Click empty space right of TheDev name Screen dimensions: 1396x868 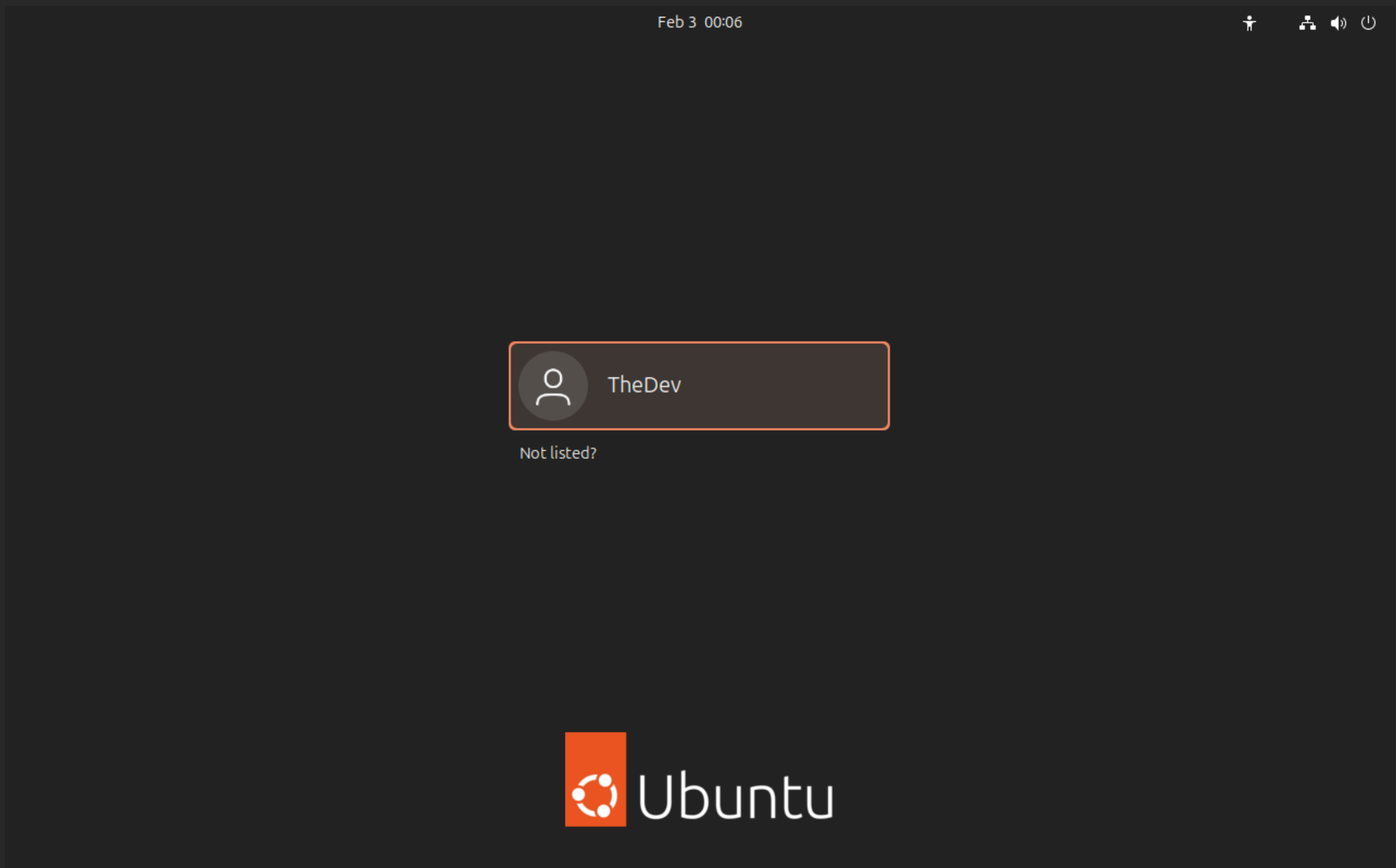click(789, 386)
